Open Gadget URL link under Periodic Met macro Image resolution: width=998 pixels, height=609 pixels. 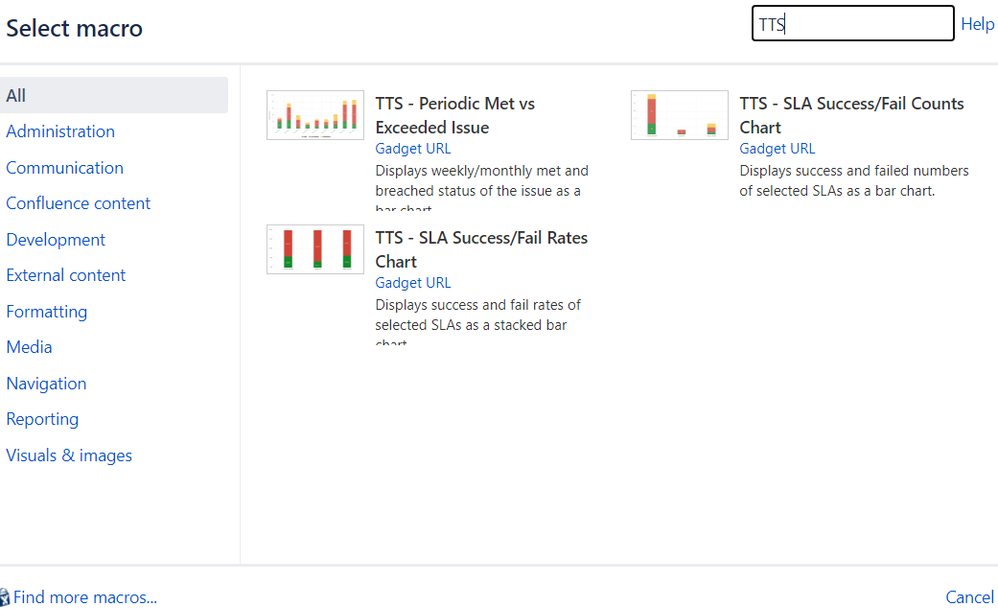(x=412, y=148)
